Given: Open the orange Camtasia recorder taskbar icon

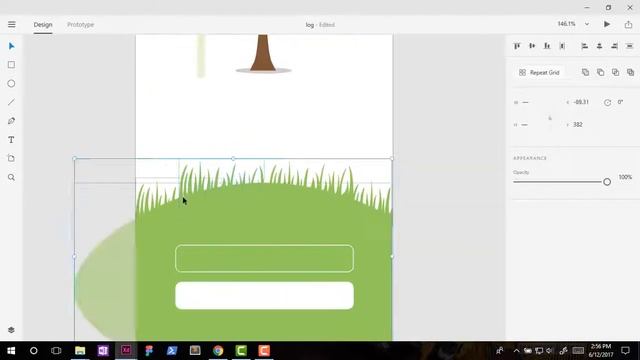Looking at the screenshot, I should tap(264, 351).
